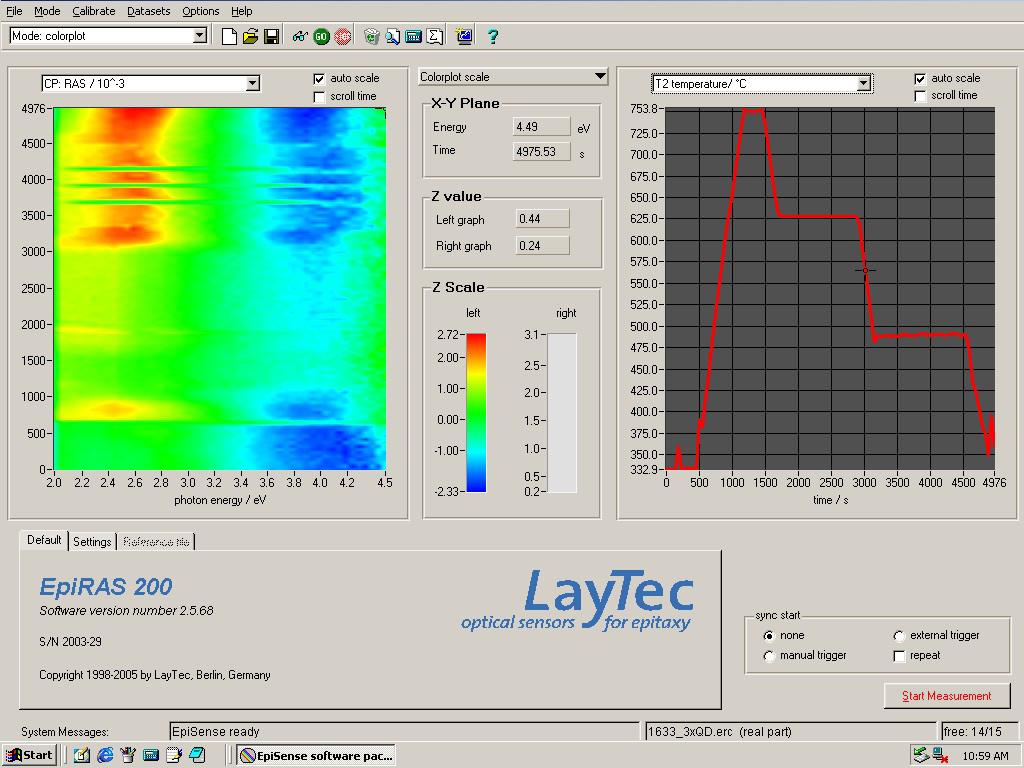Screen dimensions: 1024x768
Task: Click the recycle bin toolbar icon
Action: point(371,37)
